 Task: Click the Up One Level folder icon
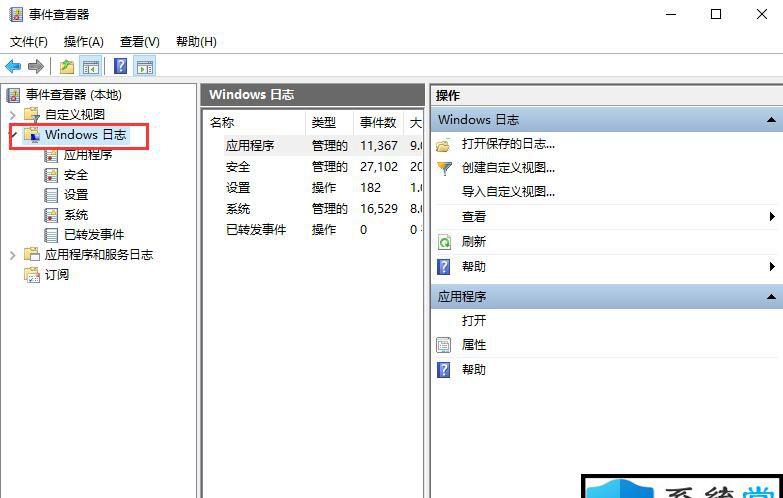point(67,66)
